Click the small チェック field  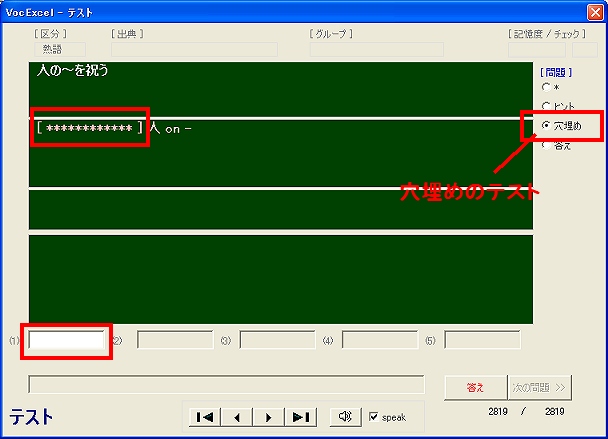585,50
